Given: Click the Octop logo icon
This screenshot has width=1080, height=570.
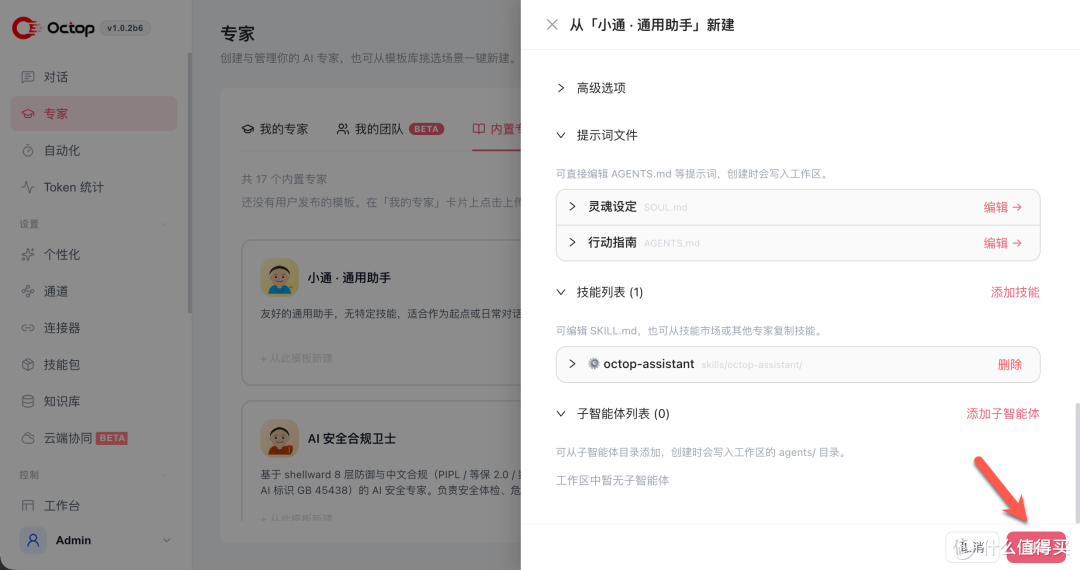Looking at the screenshot, I should [26, 28].
